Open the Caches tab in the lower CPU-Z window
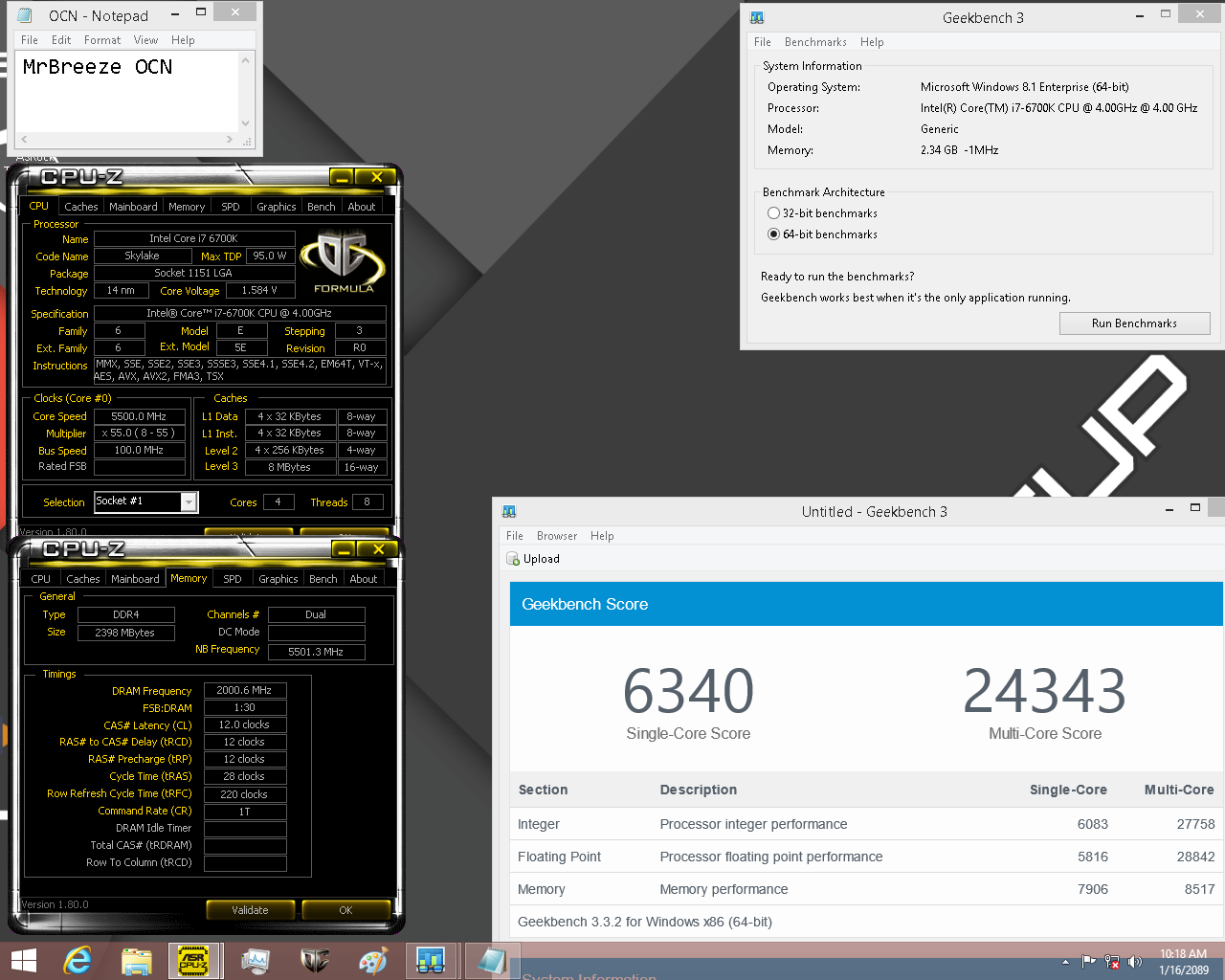The image size is (1225, 980). (x=82, y=579)
